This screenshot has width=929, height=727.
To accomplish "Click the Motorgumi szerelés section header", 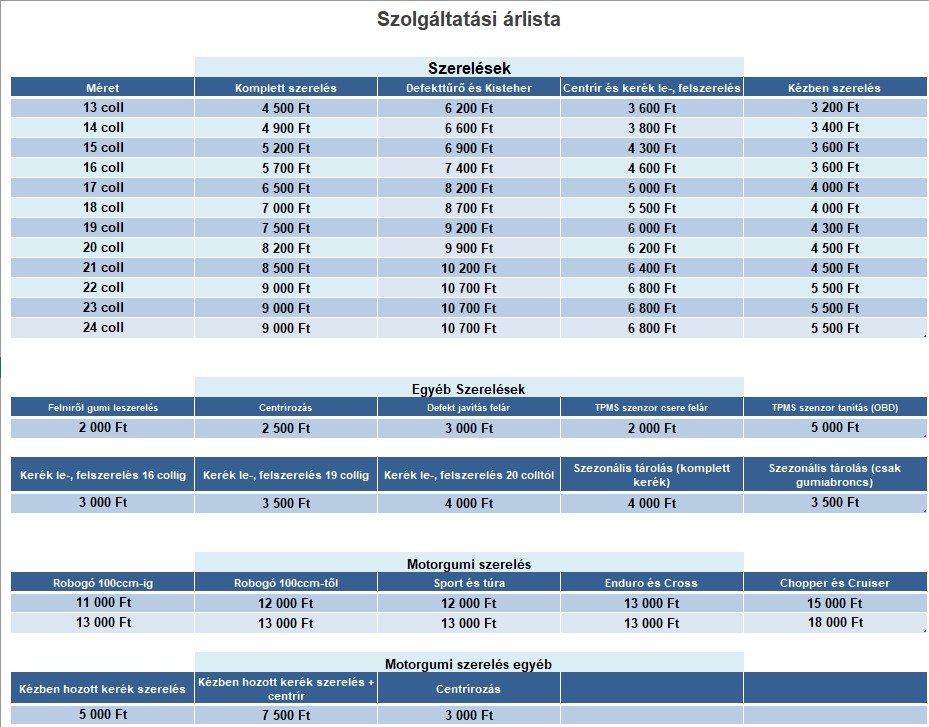I will pos(469,563).
